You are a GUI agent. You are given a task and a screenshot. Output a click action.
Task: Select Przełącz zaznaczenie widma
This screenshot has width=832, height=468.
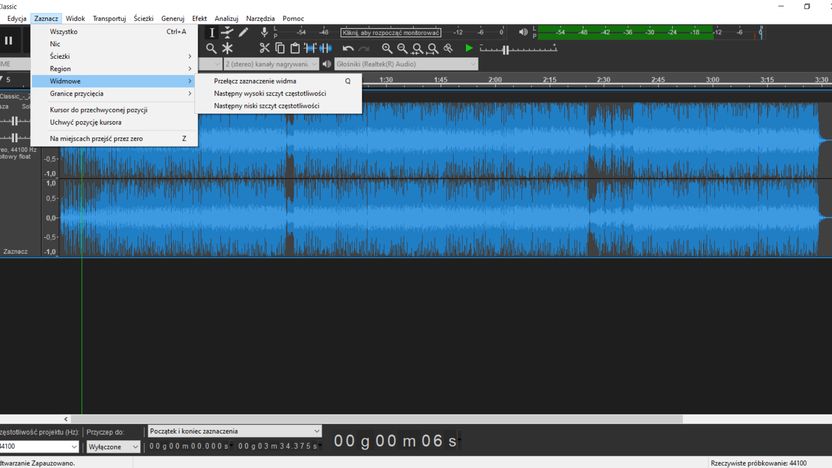click(x=279, y=81)
